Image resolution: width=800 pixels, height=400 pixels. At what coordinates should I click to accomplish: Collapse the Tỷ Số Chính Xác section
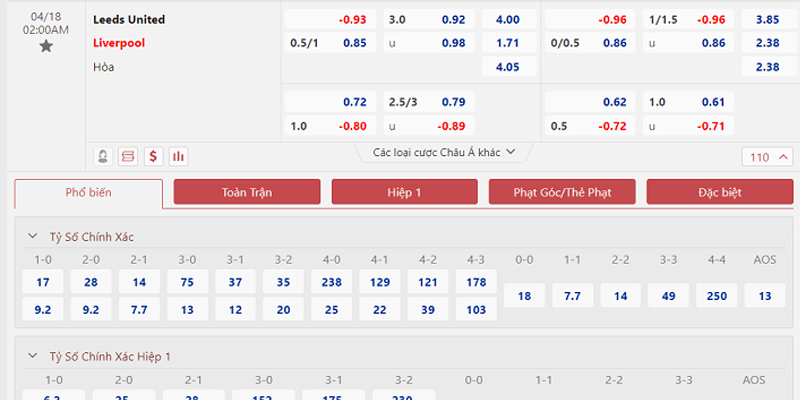pos(33,236)
